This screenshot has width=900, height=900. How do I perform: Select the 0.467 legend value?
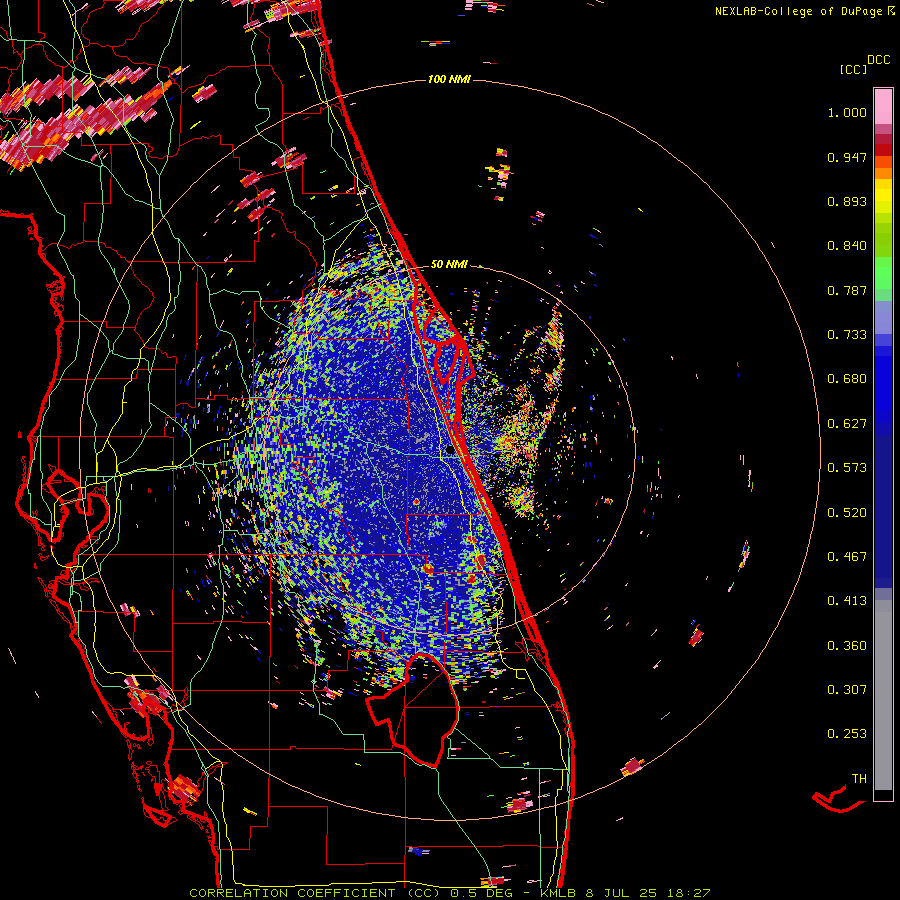[x=847, y=557]
